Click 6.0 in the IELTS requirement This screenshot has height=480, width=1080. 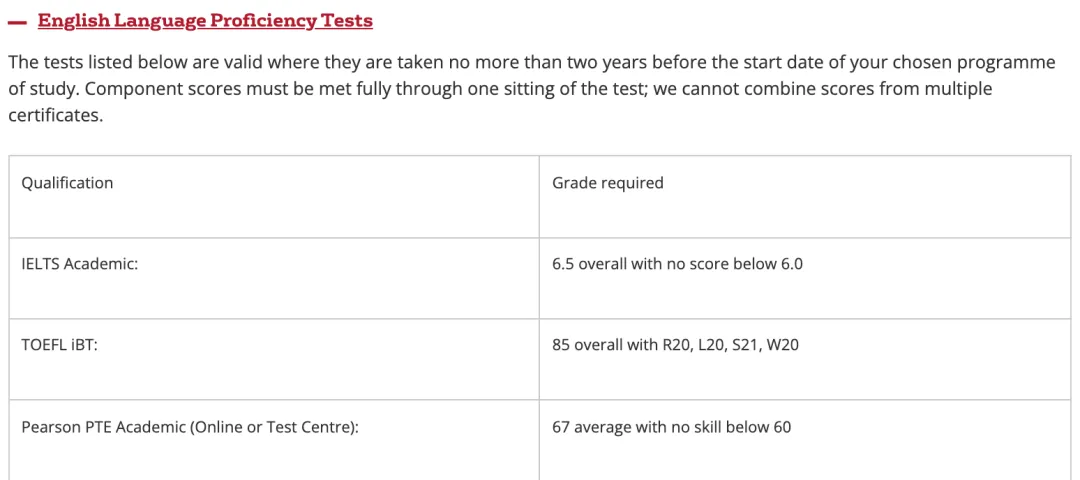791,264
